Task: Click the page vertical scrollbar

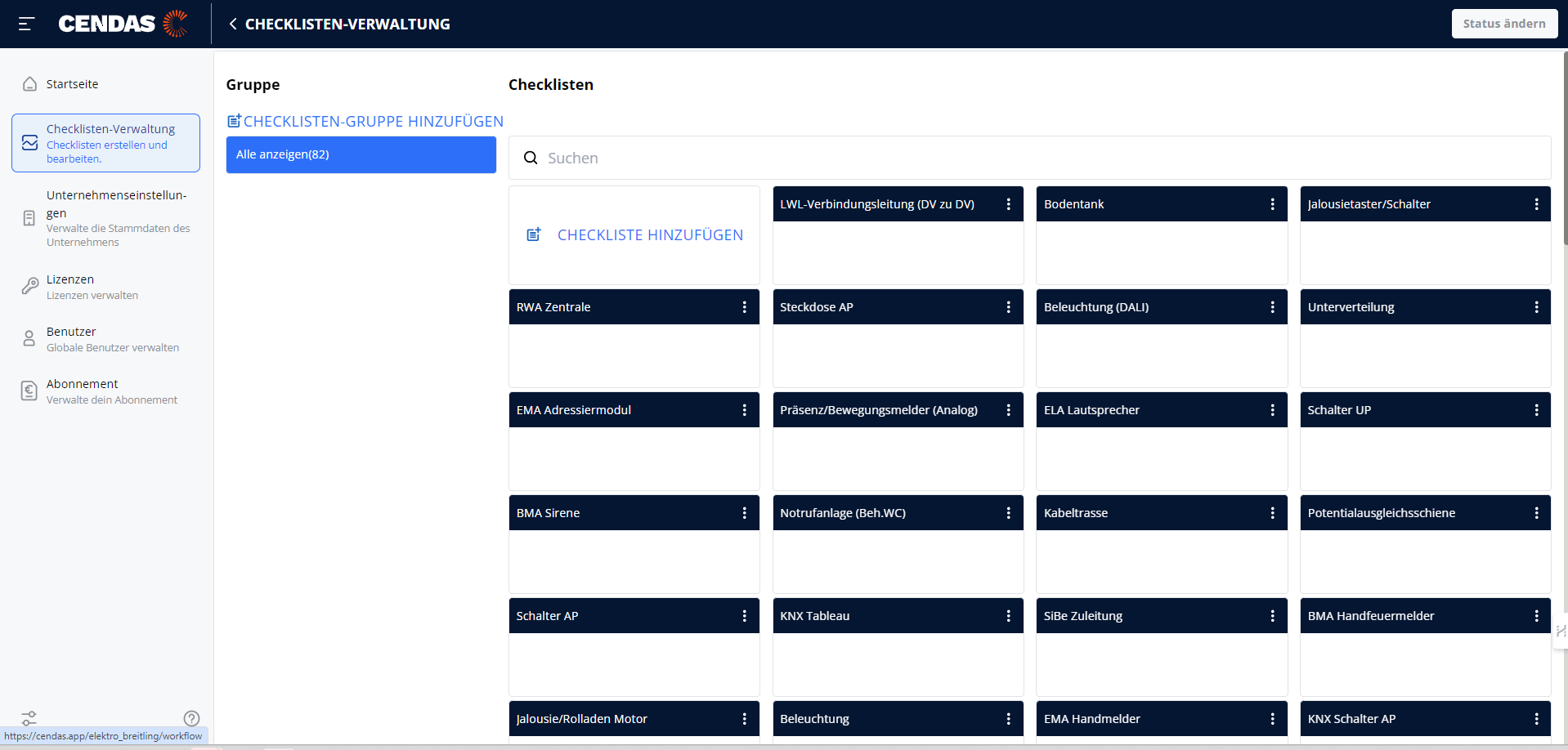Action: pyautogui.click(x=1565, y=147)
